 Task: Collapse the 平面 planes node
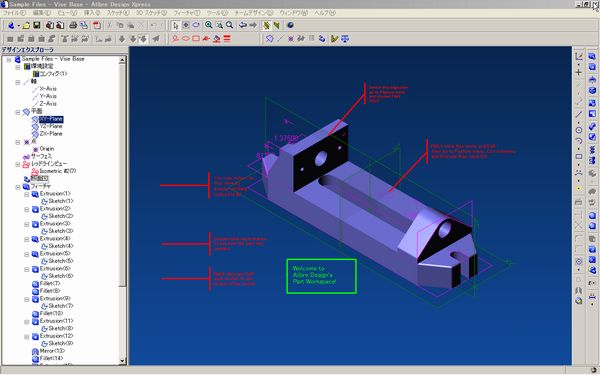(x=18, y=112)
